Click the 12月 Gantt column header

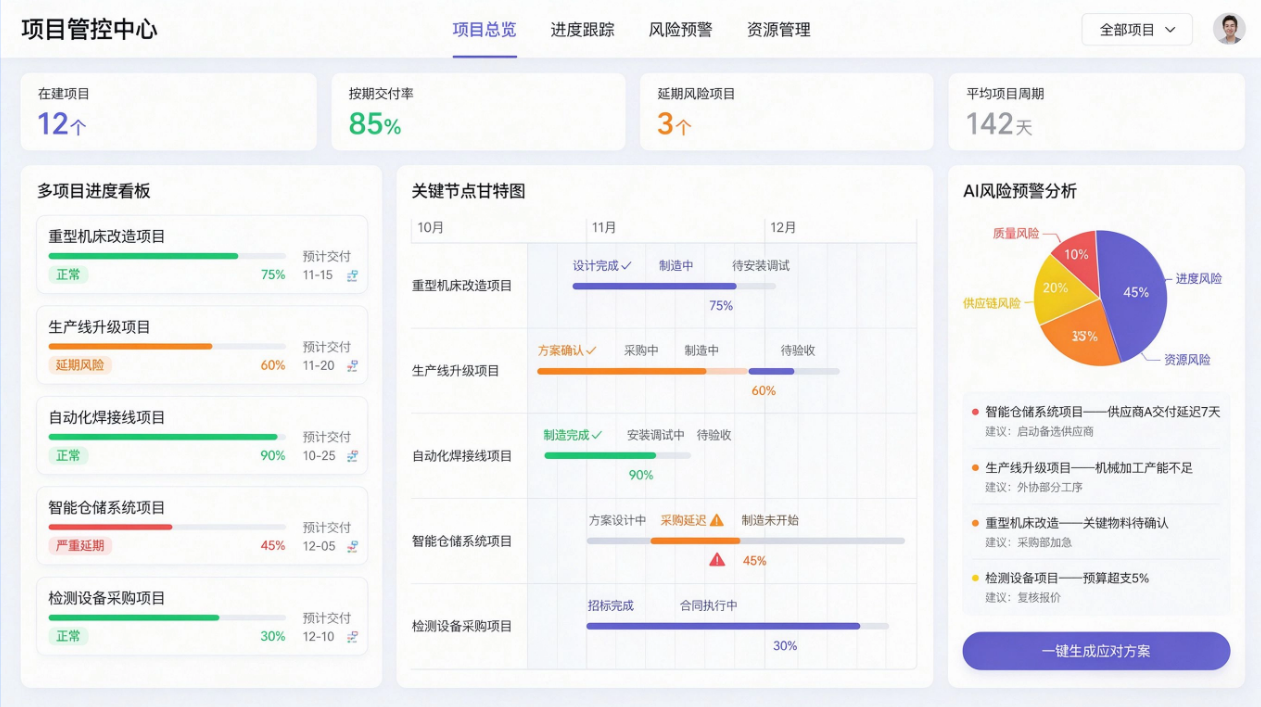(784, 227)
